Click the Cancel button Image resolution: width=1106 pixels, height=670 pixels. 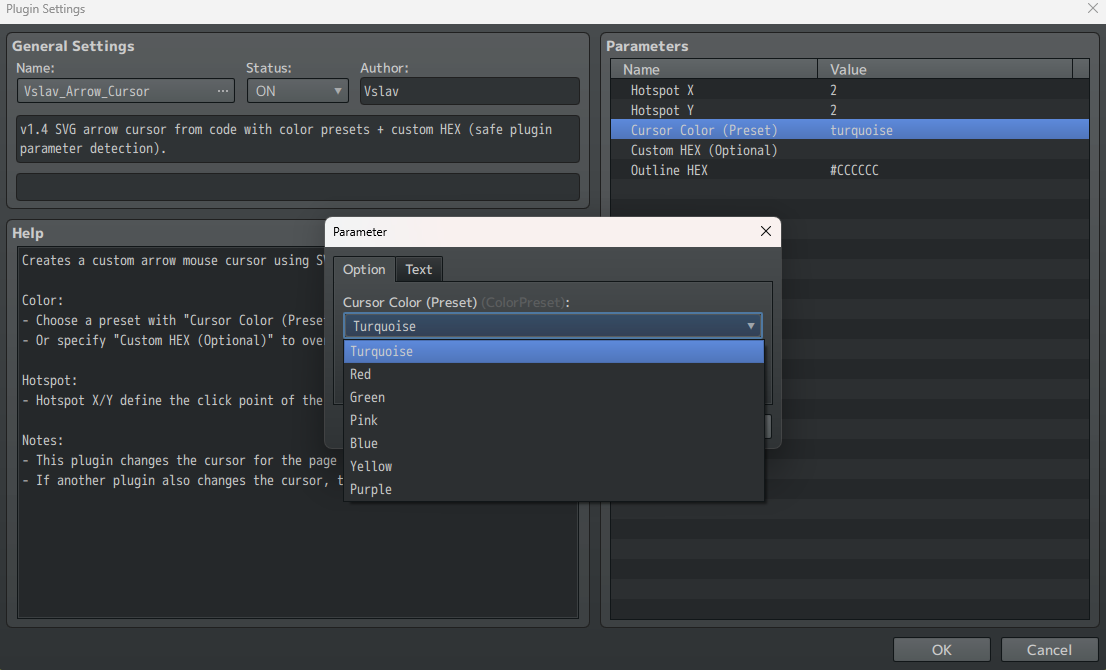pos(1047,649)
